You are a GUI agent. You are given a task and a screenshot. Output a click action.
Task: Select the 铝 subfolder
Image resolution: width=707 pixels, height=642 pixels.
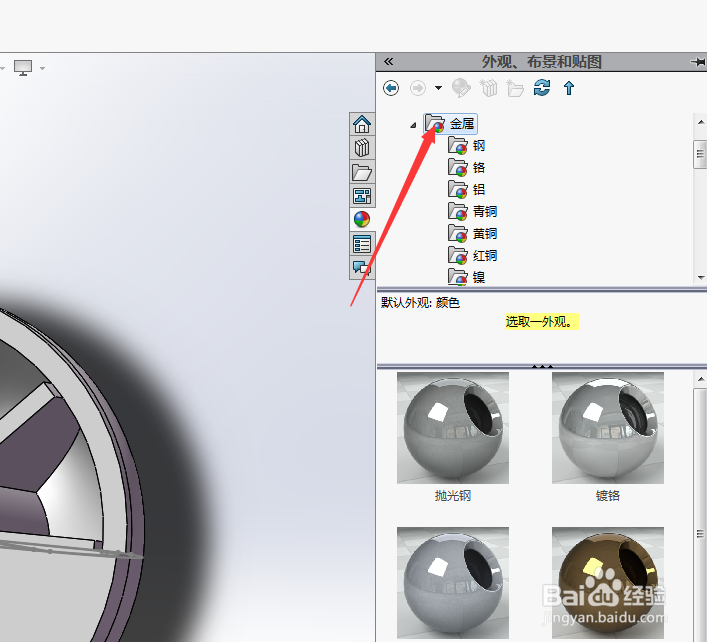pyautogui.click(x=467, y=189)
